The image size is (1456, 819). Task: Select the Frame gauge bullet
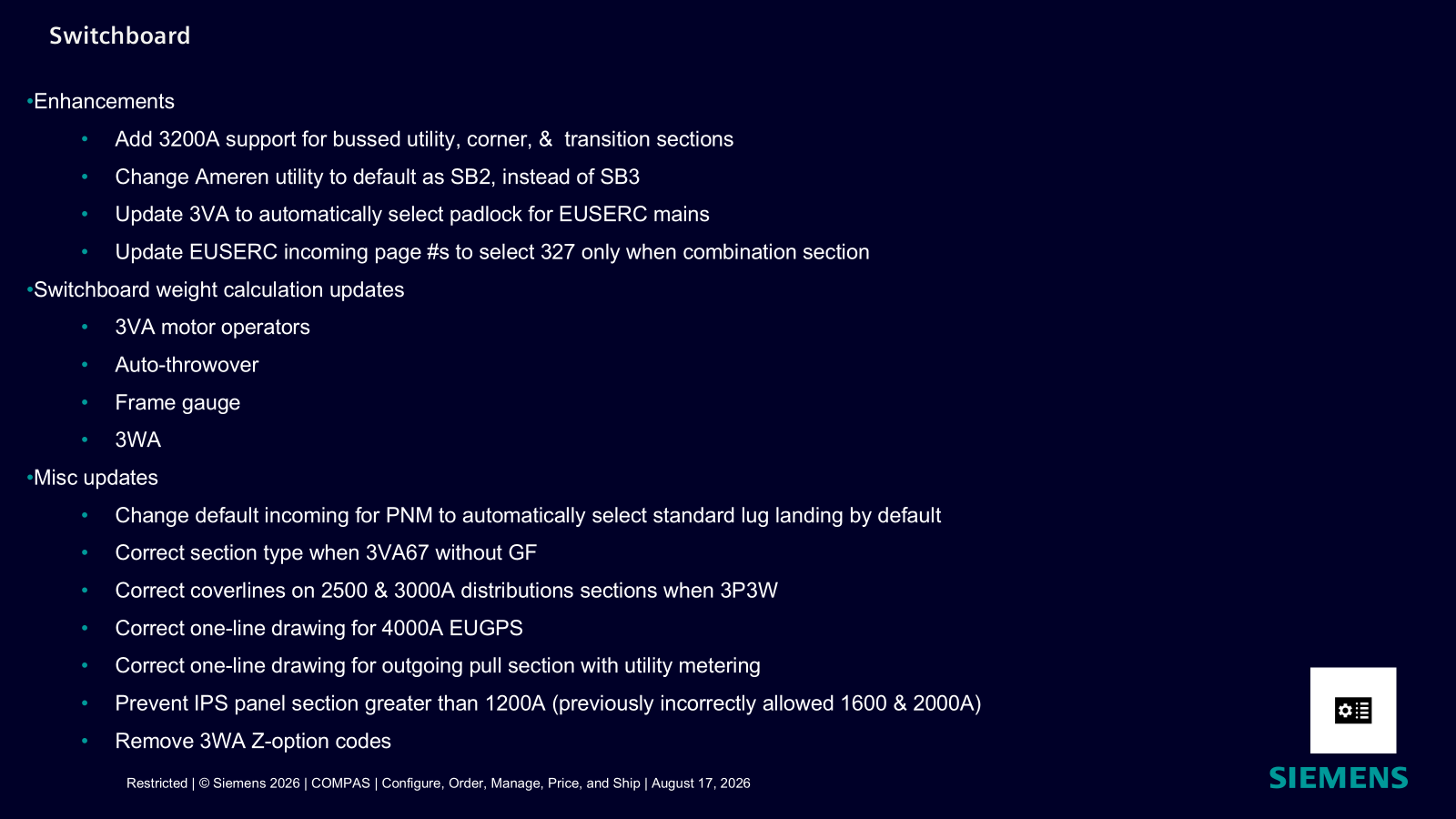coord(177,402)
